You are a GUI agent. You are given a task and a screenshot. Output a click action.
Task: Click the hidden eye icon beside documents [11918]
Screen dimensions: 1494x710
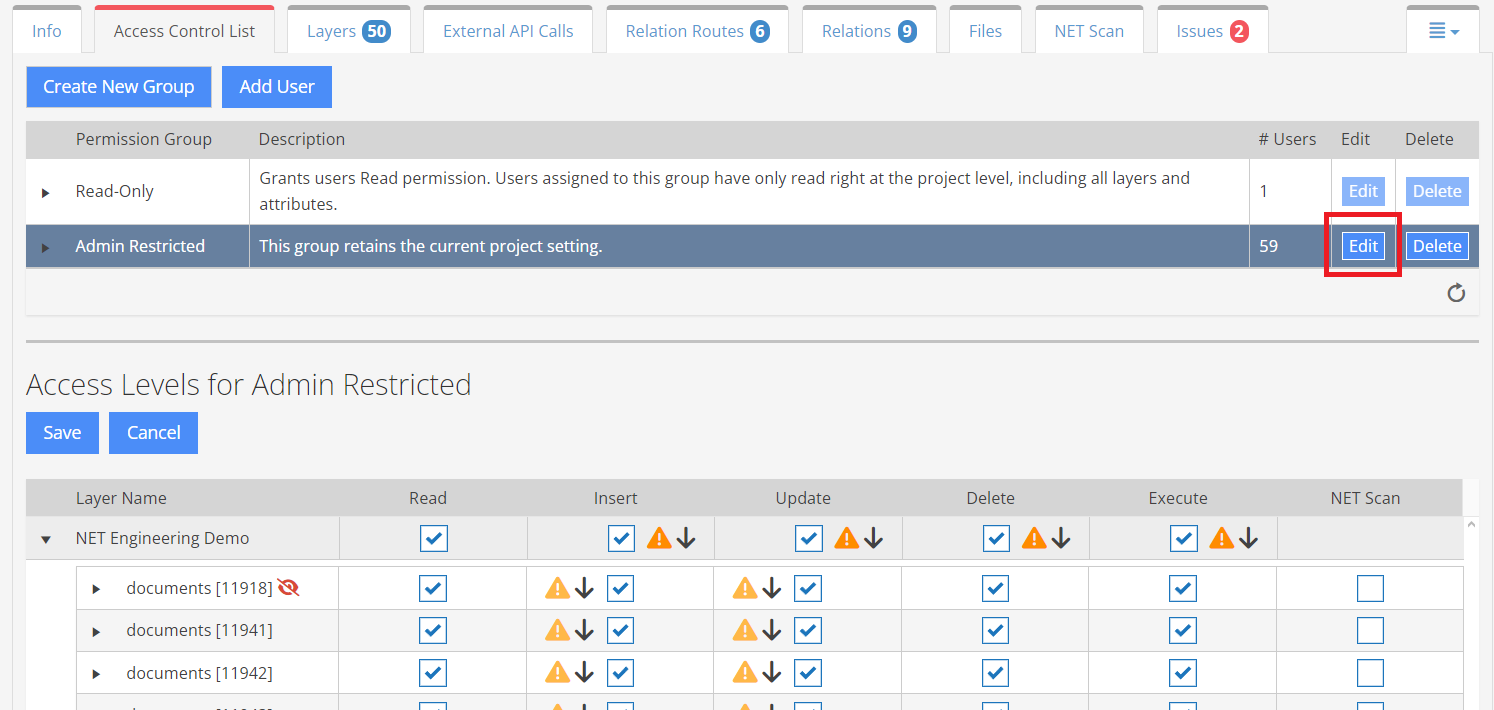289,588
